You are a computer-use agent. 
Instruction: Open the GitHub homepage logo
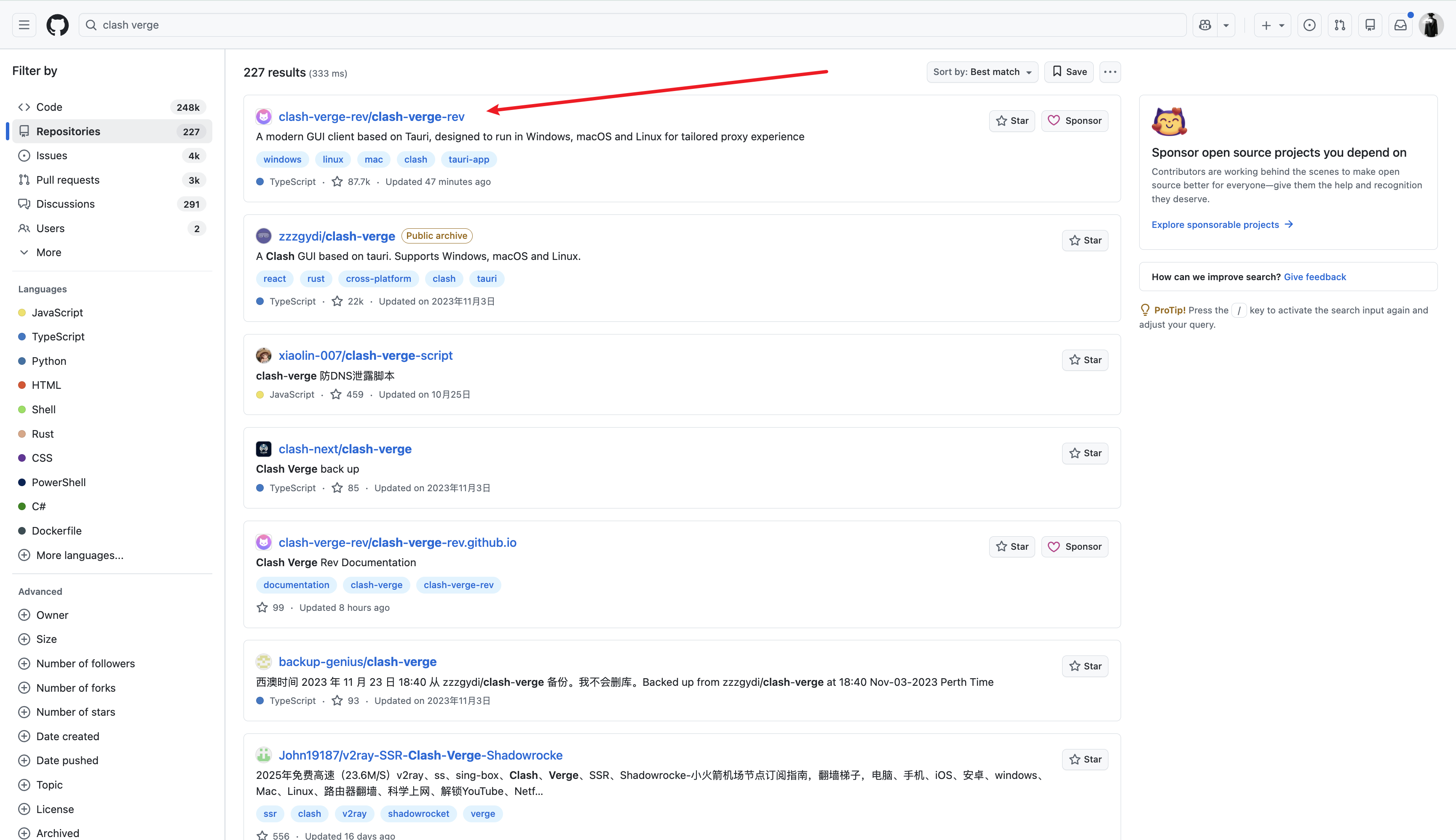57,25
